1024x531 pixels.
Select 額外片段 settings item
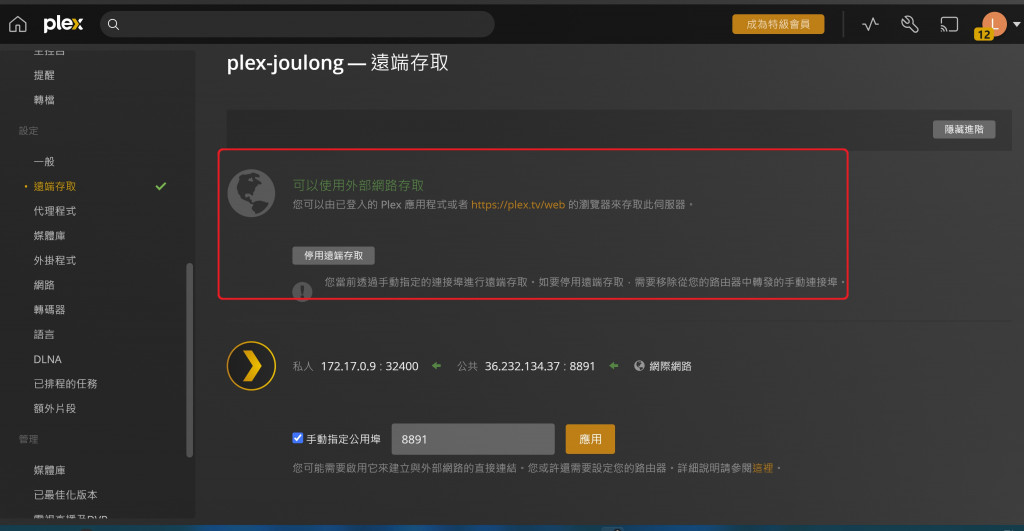pos(55,408)
